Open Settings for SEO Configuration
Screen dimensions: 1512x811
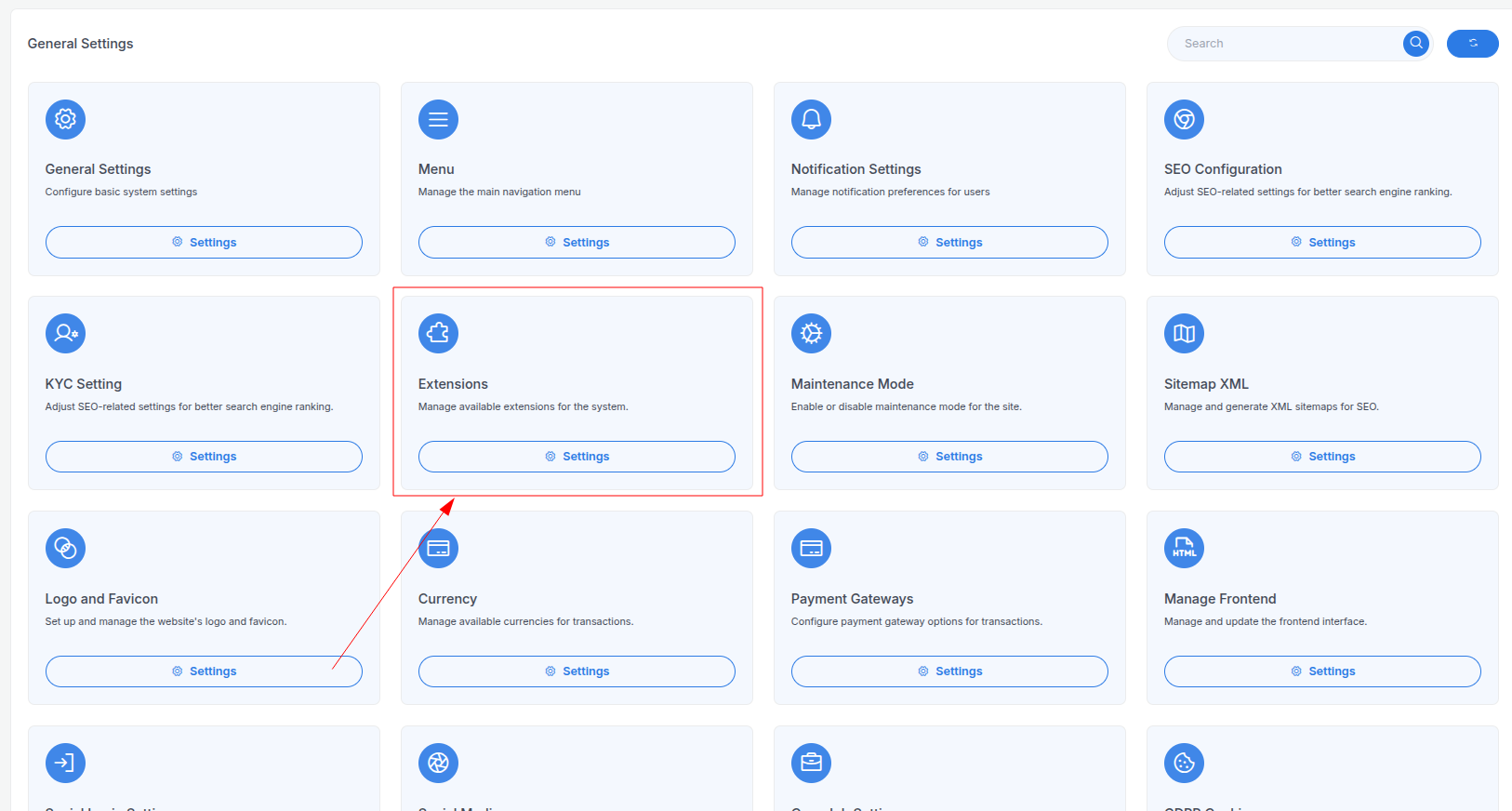[x=1322, y=243]
